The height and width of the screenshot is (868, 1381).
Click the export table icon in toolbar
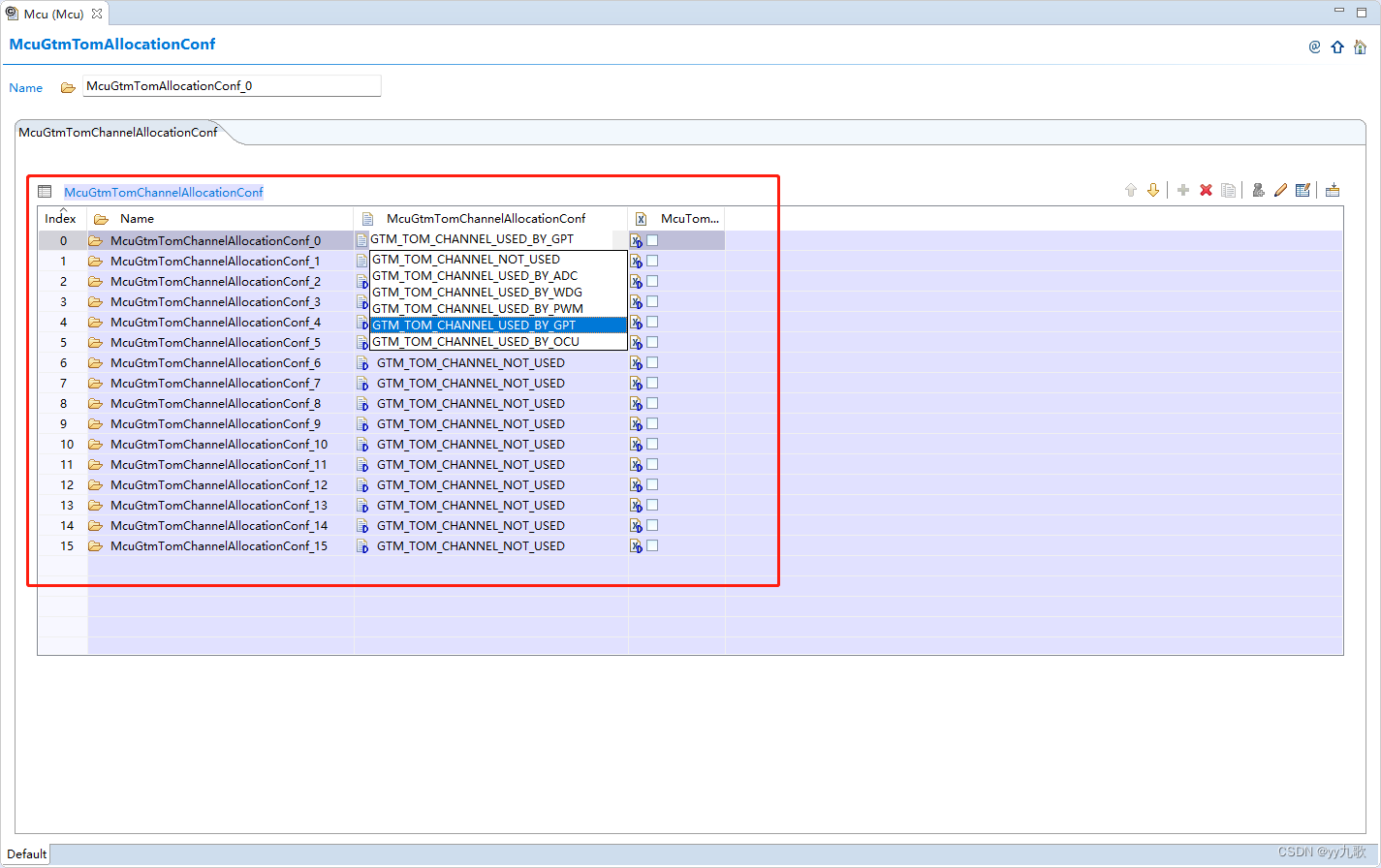click(x=1333, y=190)
